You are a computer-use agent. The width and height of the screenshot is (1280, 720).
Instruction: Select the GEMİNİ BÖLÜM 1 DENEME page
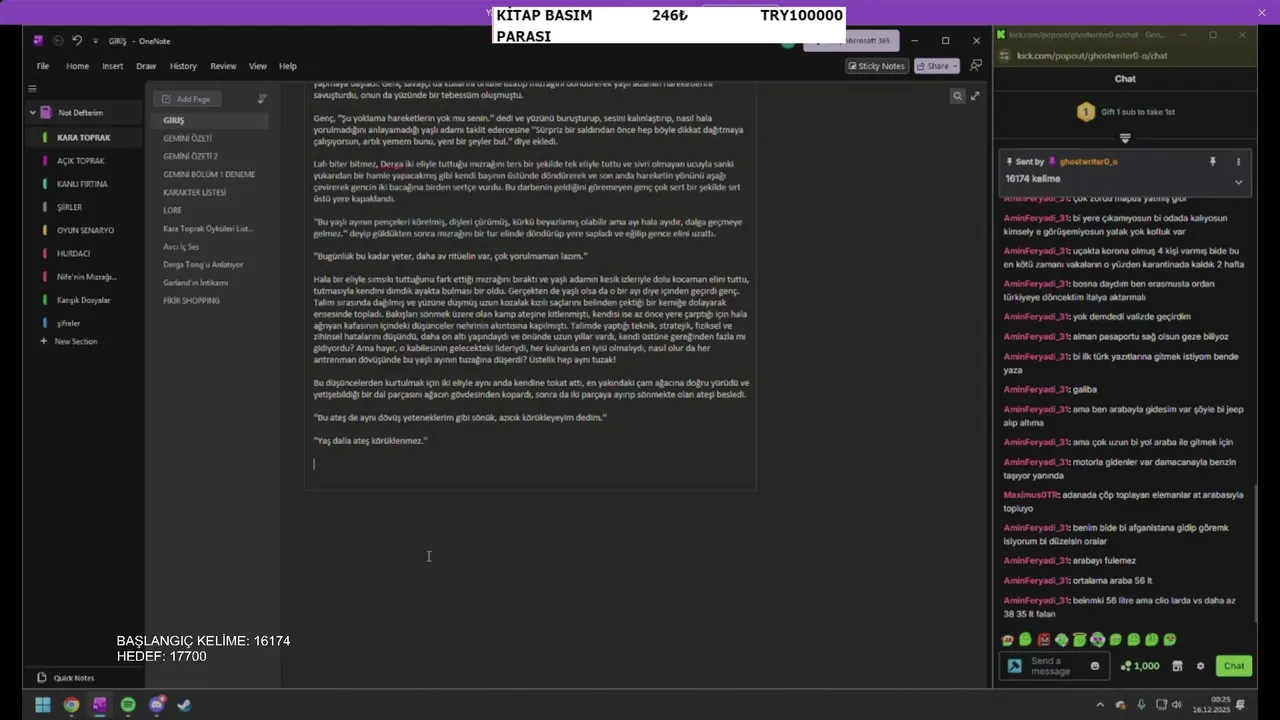(210, 174)
